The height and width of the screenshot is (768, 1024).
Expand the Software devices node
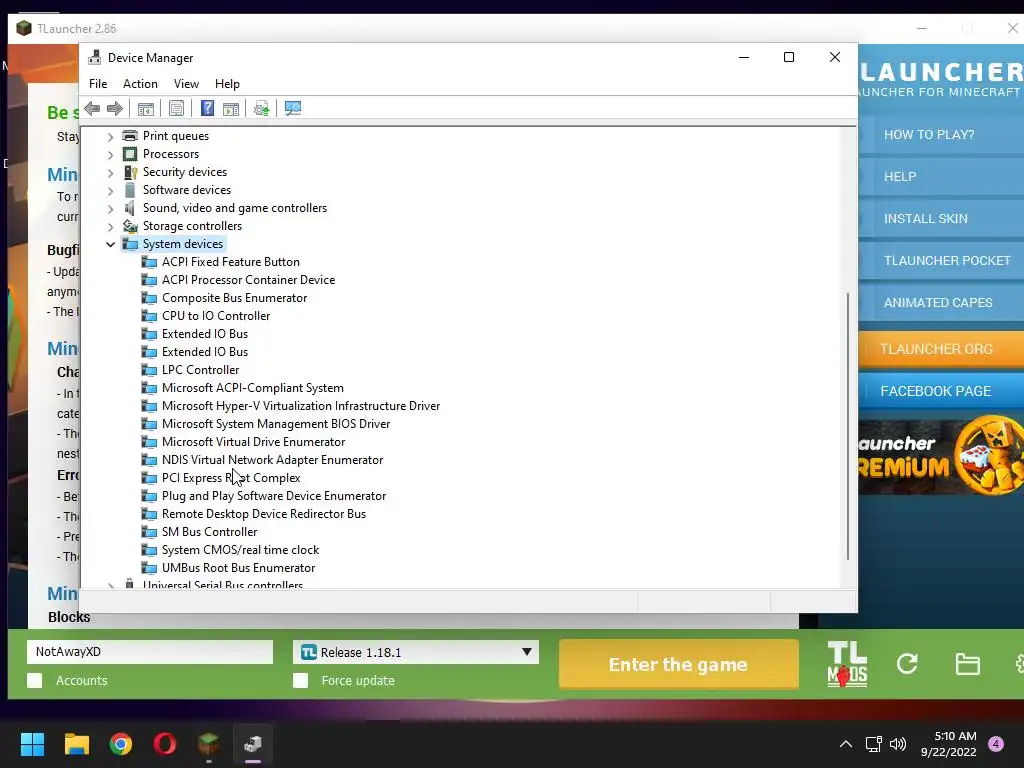click(x=110, y=191)
